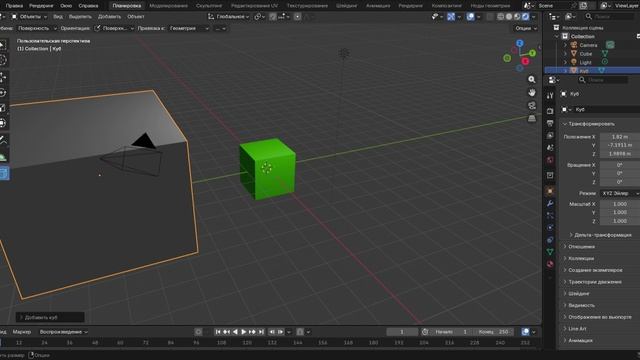Switch to the Скульптинг workspace tab

(x=209, y=6)
